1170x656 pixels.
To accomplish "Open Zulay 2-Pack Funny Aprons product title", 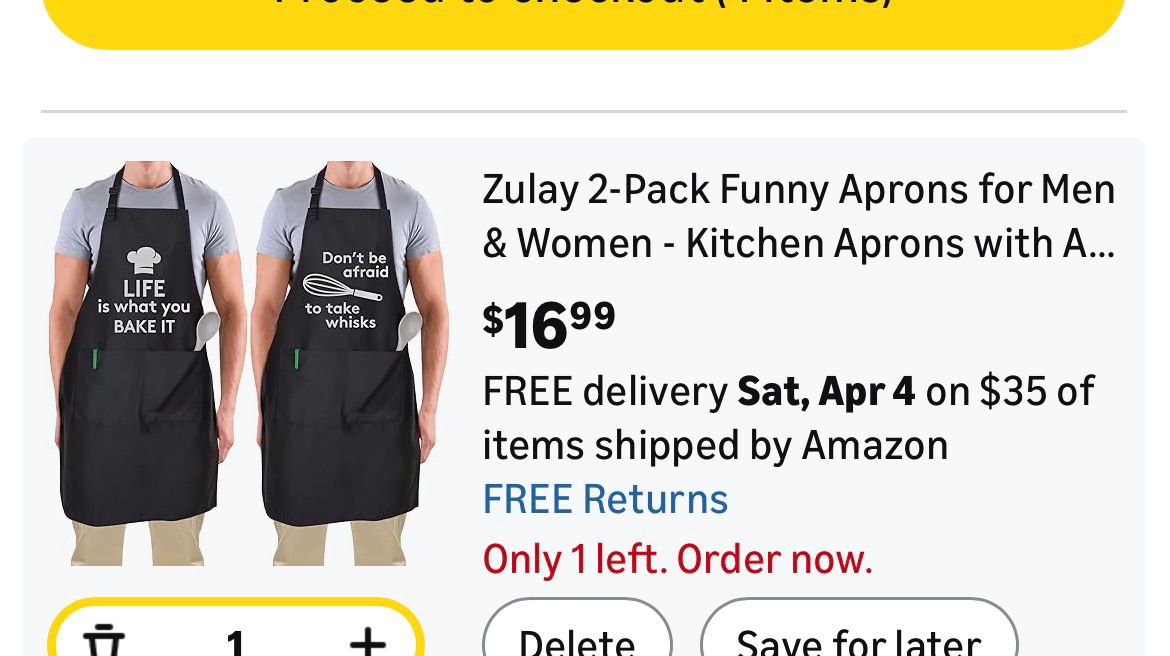I will [x=798, y=216].
